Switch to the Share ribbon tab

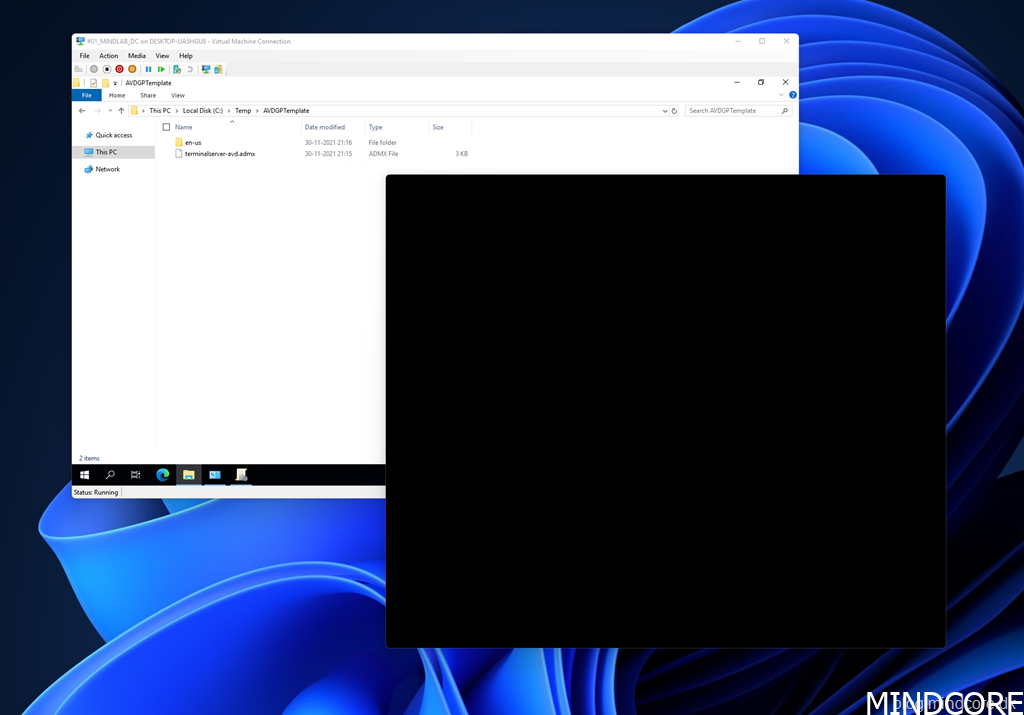coord(147,95)
